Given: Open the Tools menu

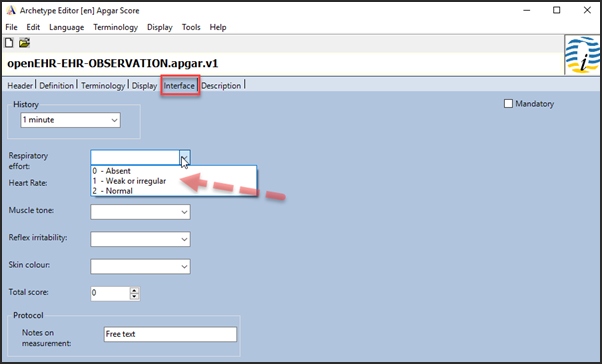Looking at the screenshot, I should coord(191,27).
